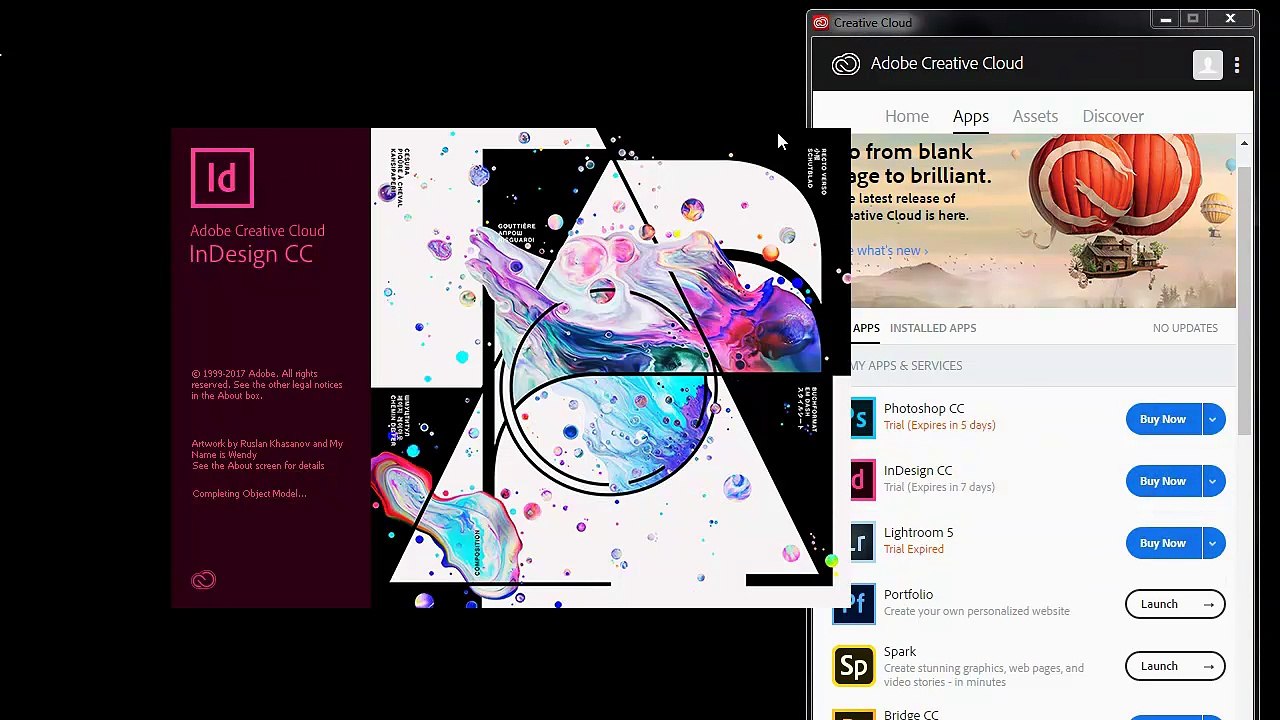Click the "Spark" app name

[x=900, y=652]
